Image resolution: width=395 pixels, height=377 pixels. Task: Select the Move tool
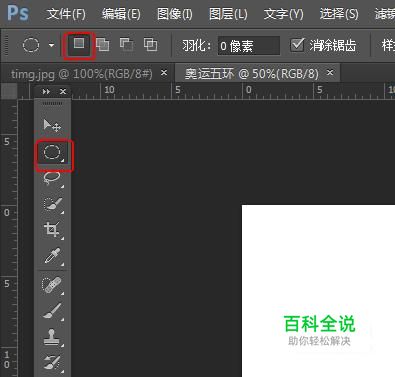point(52,126)
